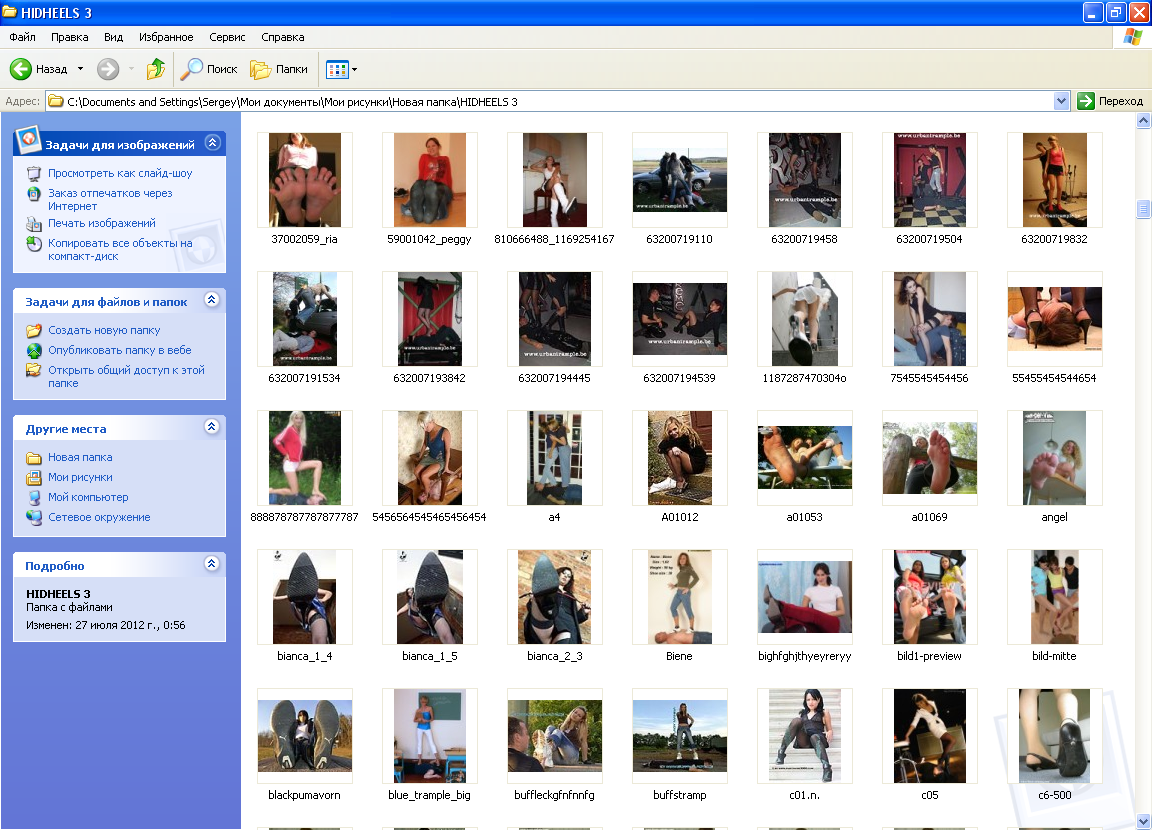Screen dimensions: 1152x830
Task: Click the printer icon beside Печать изображений
Action: tap(34, 224)
